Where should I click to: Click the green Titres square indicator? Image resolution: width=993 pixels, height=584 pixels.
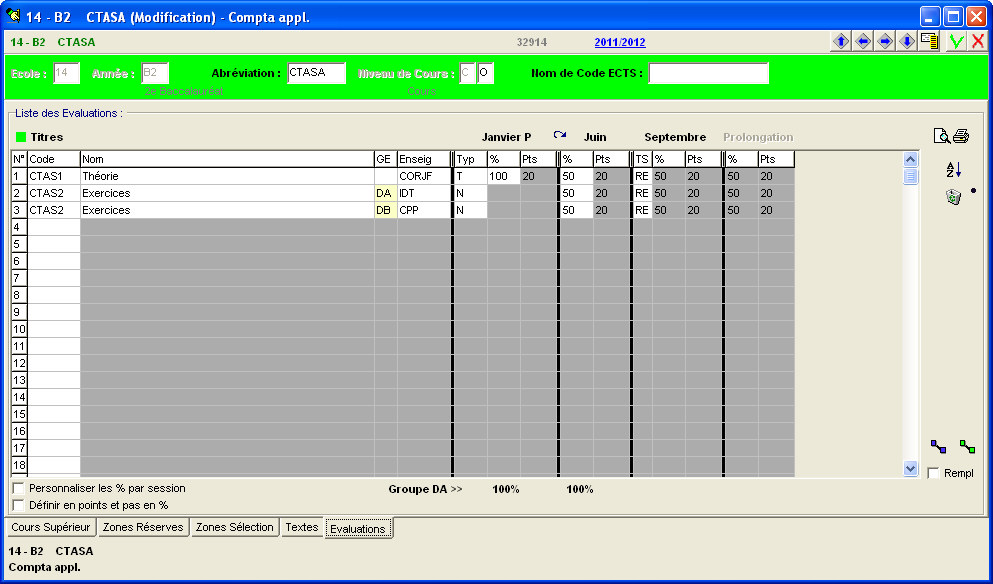coord(21,137)
